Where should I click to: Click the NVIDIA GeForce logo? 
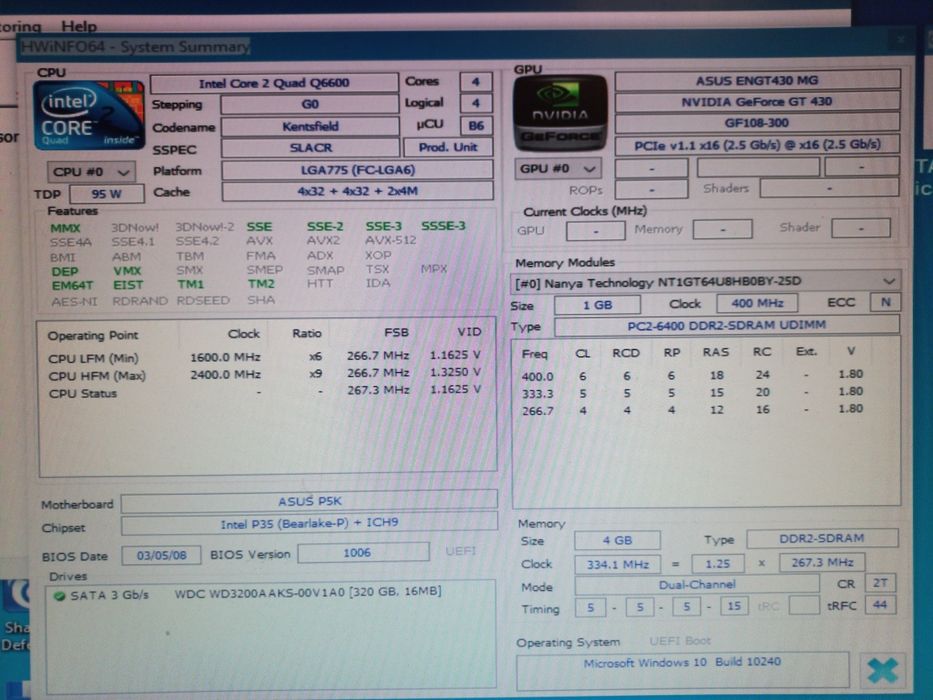559,113
